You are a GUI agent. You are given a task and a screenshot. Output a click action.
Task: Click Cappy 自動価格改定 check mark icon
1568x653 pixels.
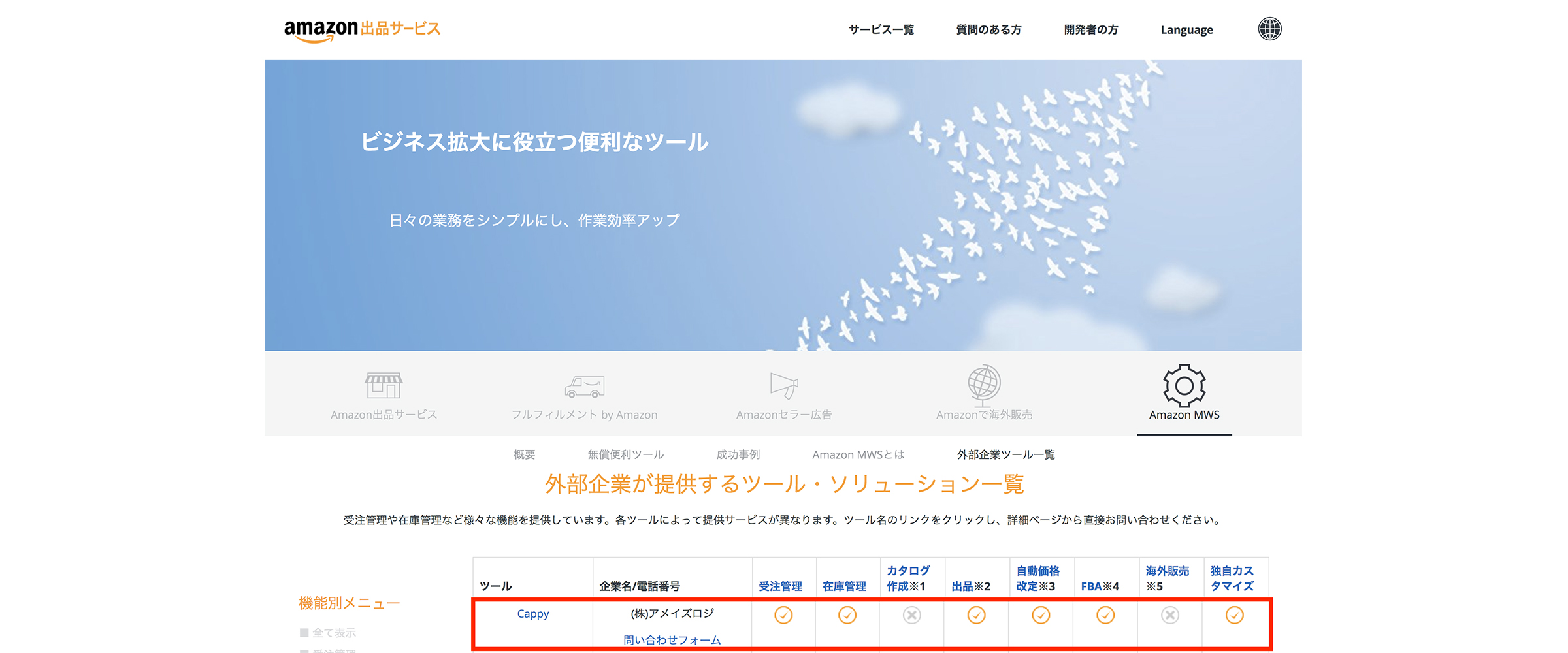[x=1041, y=615]
